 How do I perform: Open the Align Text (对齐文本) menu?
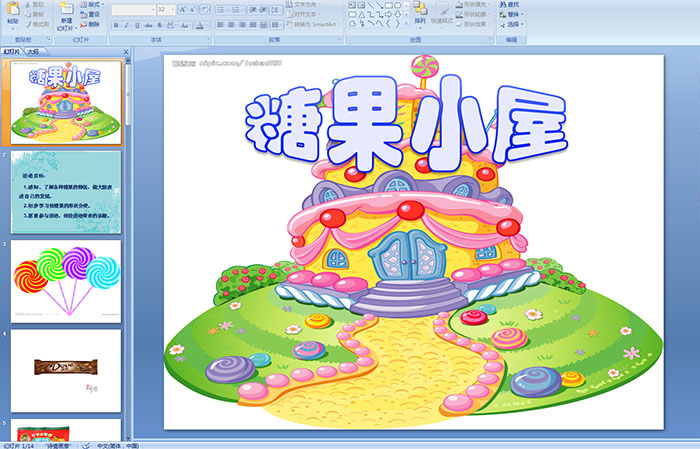click(x=304, y=14)
